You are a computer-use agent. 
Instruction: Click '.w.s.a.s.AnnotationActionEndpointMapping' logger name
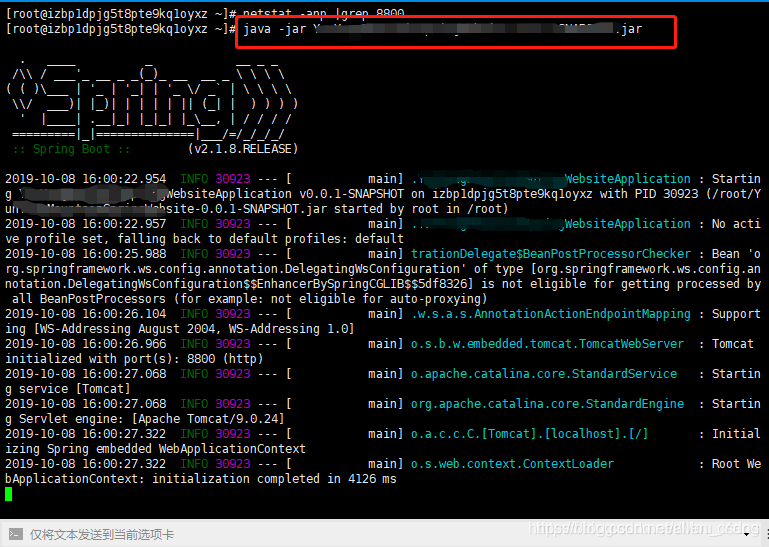551,313
